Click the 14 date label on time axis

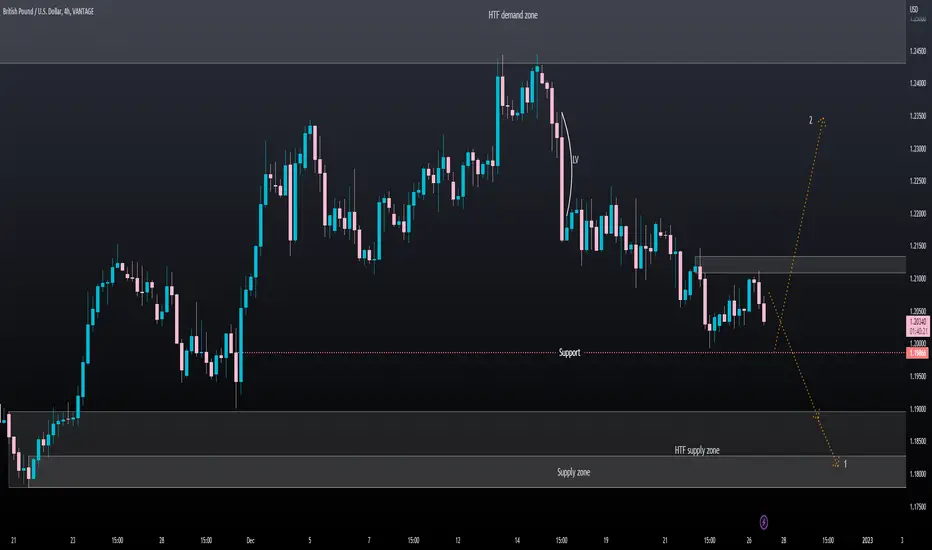coord(517,540)
